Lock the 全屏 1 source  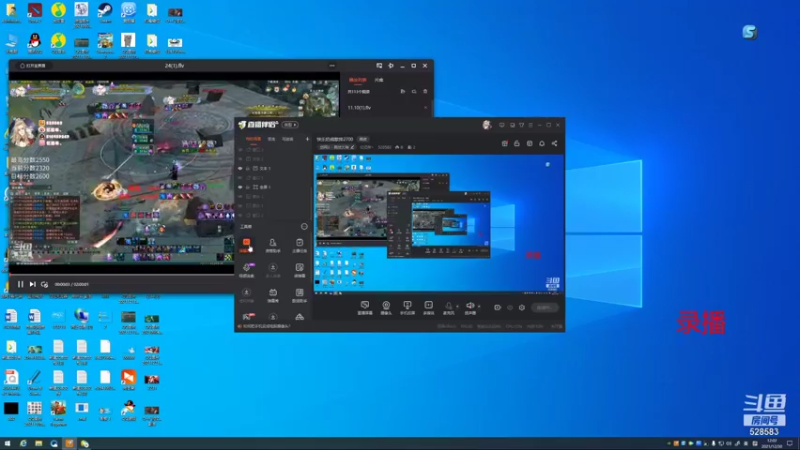click(x=248, y=187)
